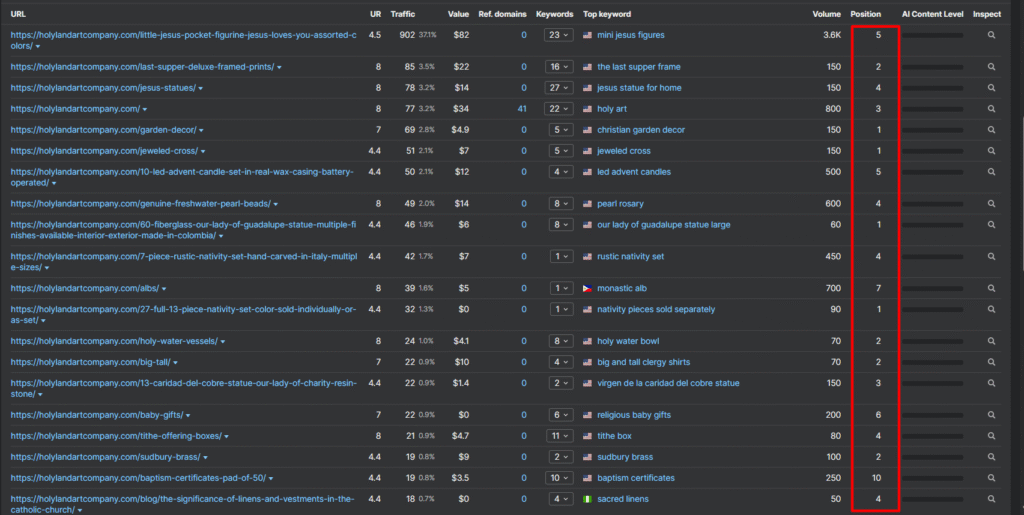Image resolution: width=1024 pixels, height=515 pixels.
Task: Inspect the genuine-freshwater-pearl-beads page
Action: point(991,204)
